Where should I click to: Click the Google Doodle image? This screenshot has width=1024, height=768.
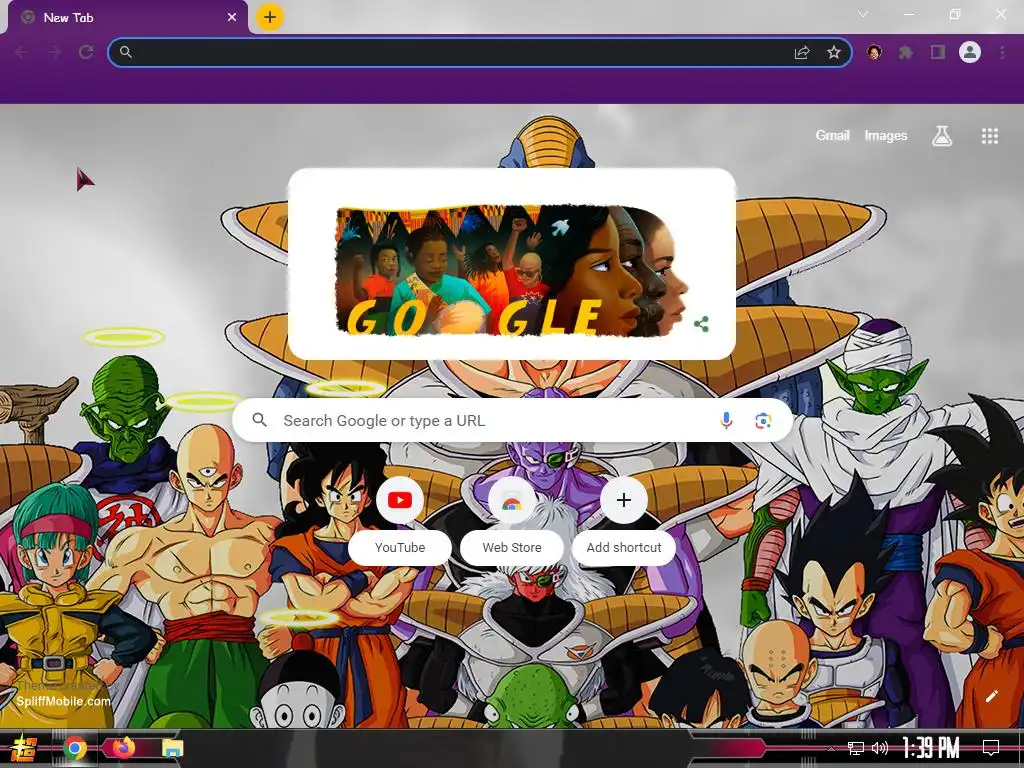[x=511, y=270]
